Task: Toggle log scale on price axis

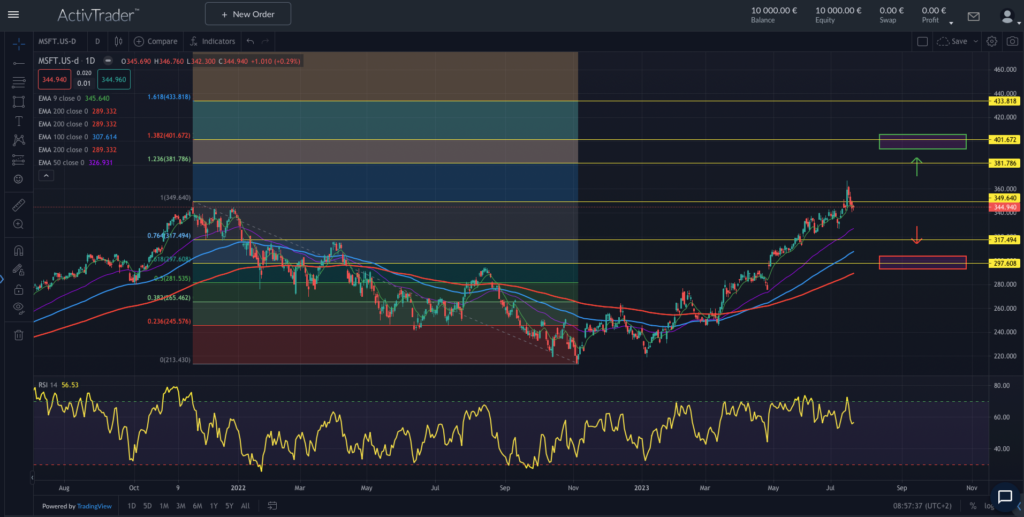Action: pos(989,506)
